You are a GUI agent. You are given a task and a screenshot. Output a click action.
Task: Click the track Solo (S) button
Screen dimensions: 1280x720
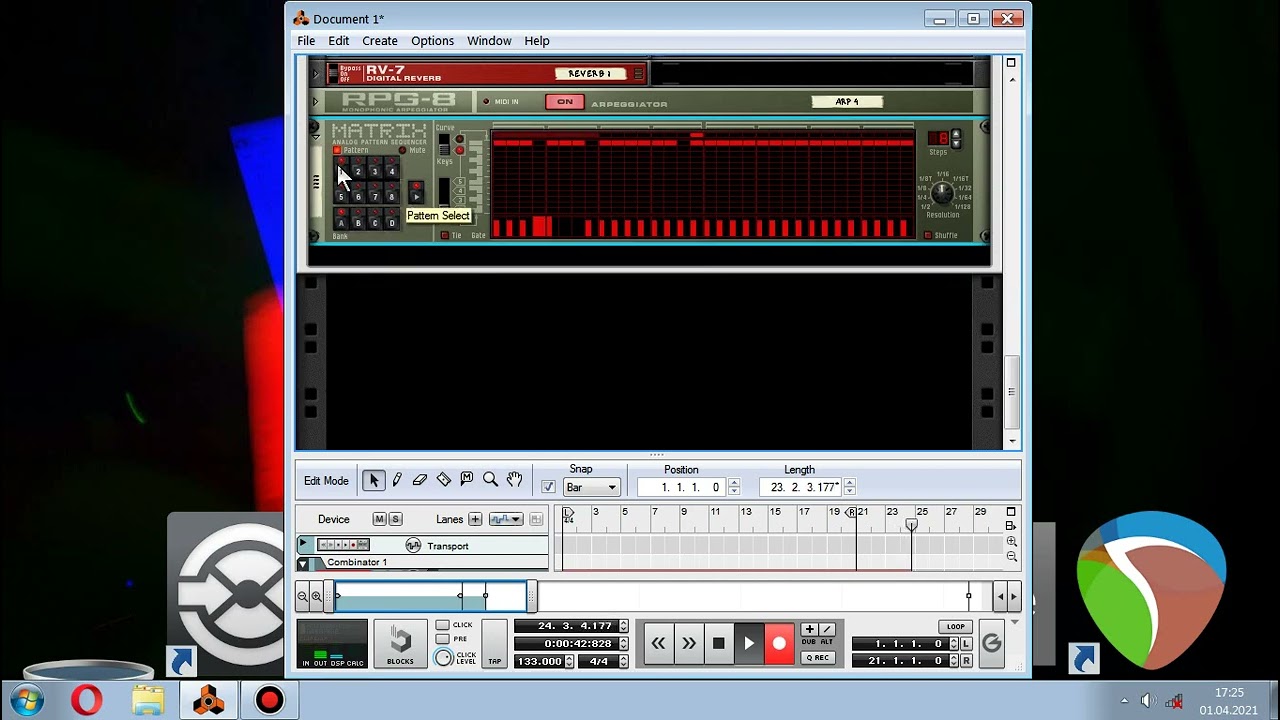(395, 519)
